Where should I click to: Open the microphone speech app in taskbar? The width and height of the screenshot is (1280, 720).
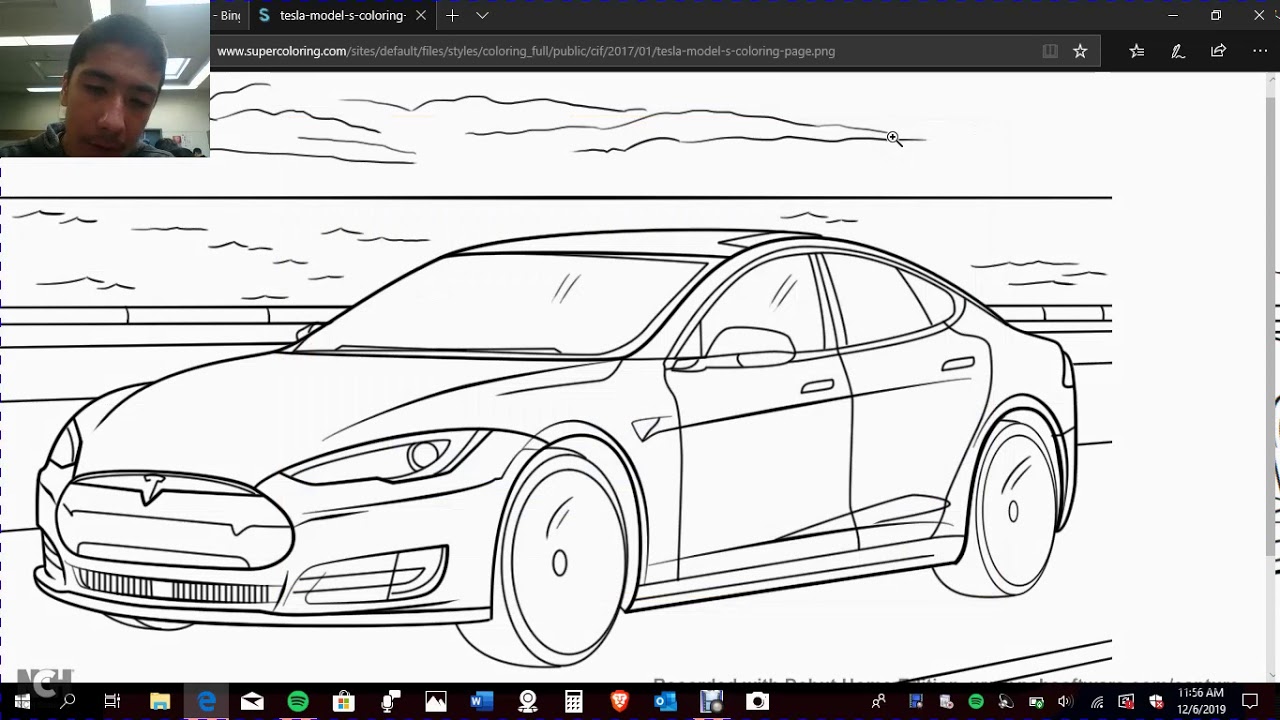[x=390, y=702]
